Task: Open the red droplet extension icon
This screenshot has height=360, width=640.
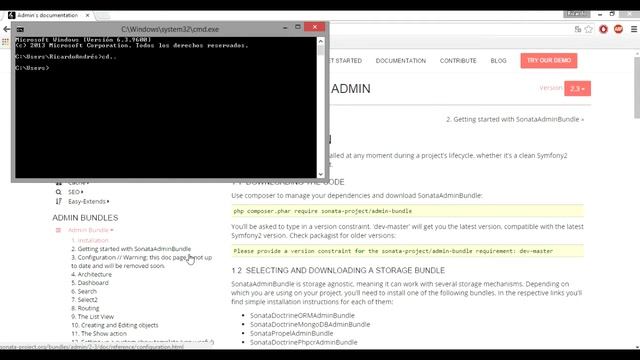Action: [x=603, y=29]
